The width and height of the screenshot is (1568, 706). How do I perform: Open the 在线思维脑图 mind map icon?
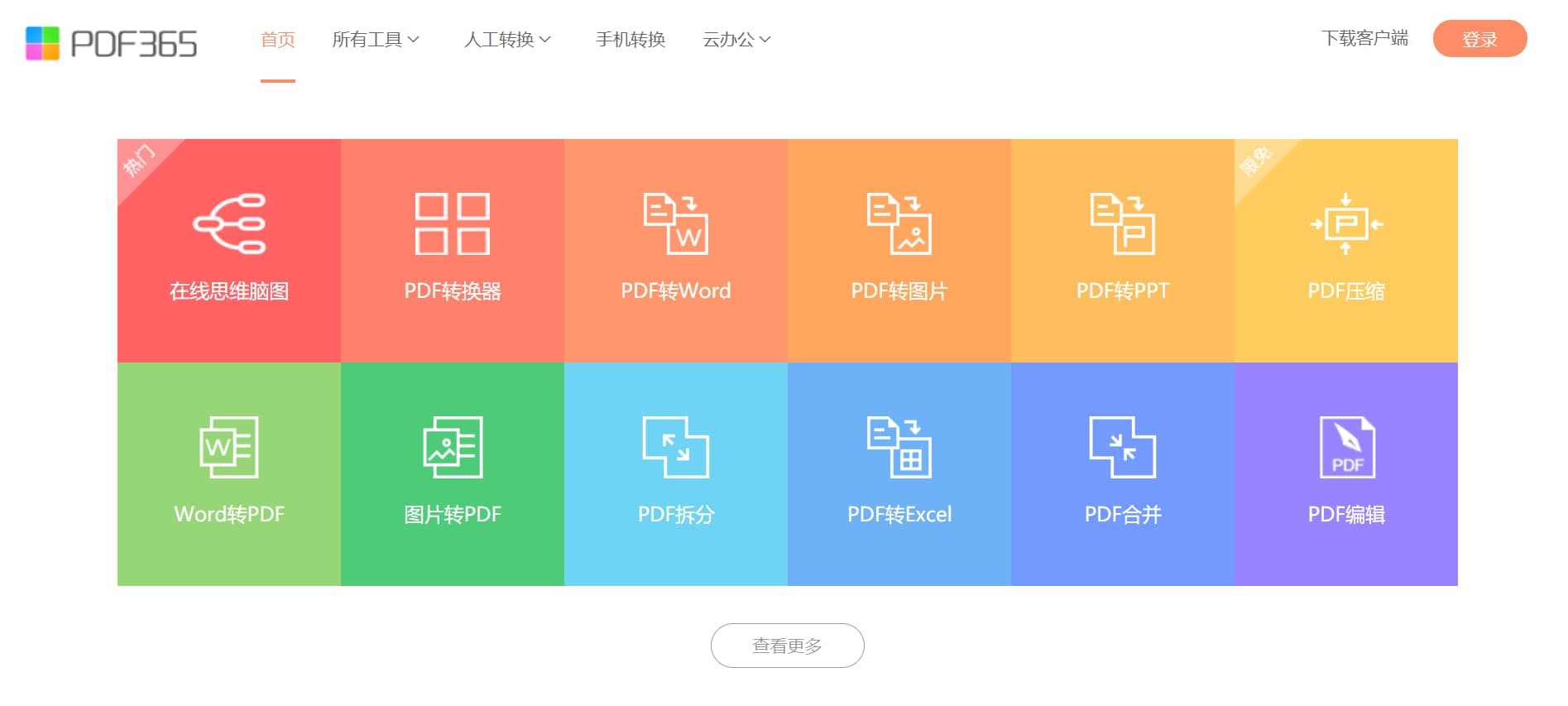pyautogui.click(x=229, y=223)
